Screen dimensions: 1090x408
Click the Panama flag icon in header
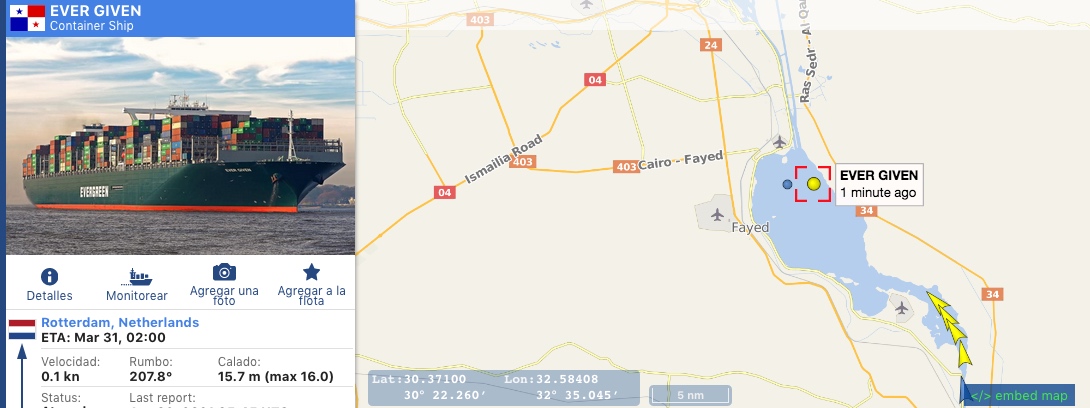point(27,18)
